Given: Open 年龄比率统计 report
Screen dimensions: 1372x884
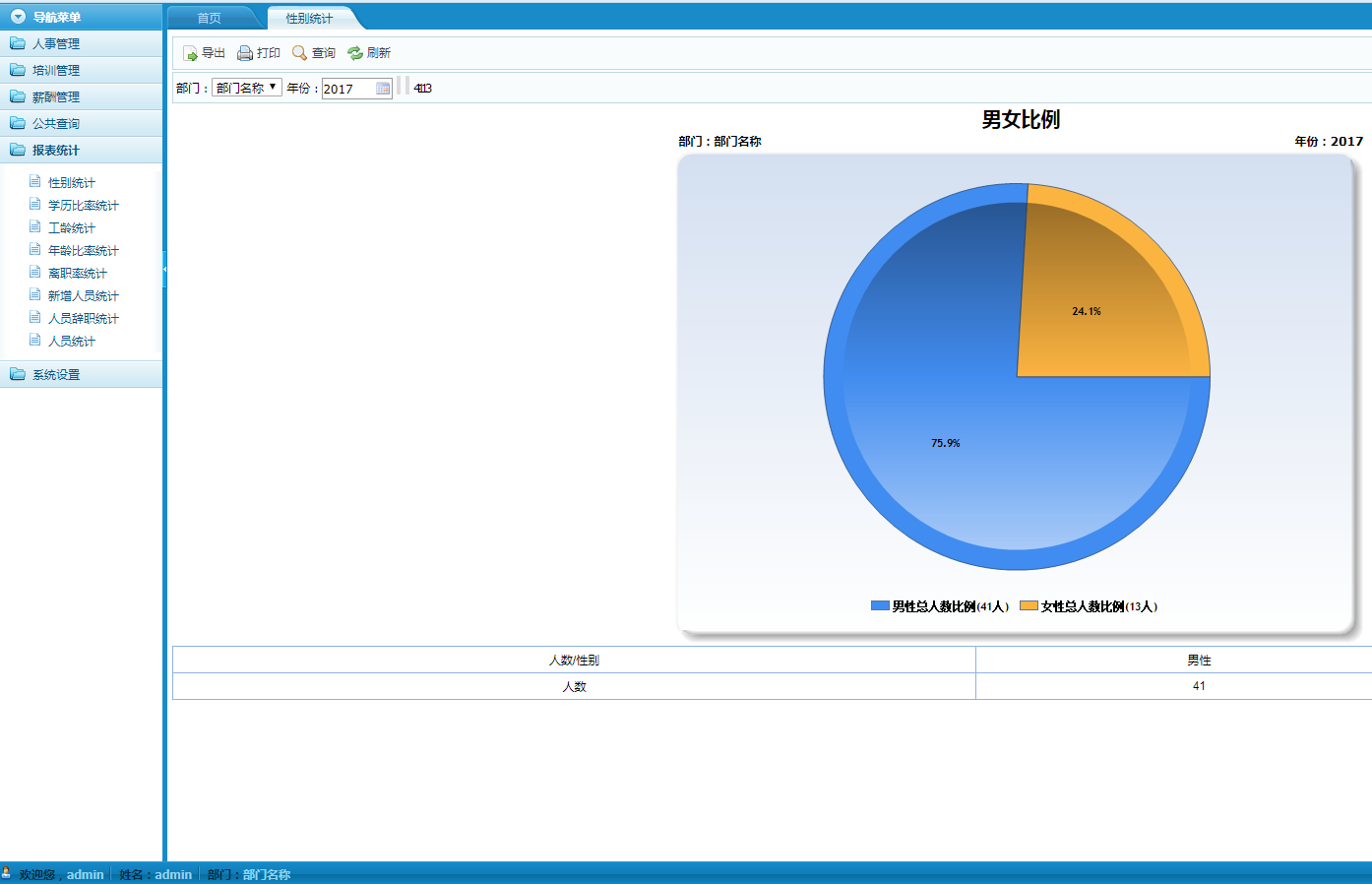Looking at the screenshot, I should [84, 251].
